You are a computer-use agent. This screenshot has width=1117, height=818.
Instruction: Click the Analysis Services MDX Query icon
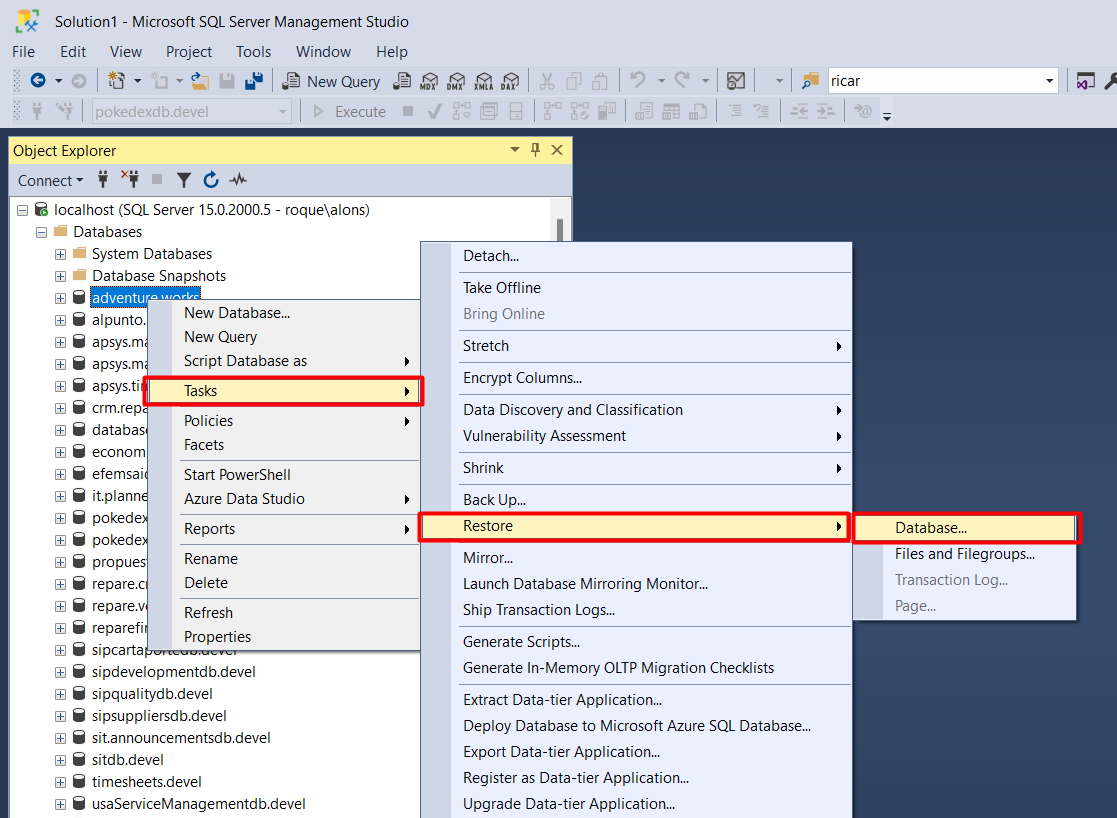click(x=430, y=81)
